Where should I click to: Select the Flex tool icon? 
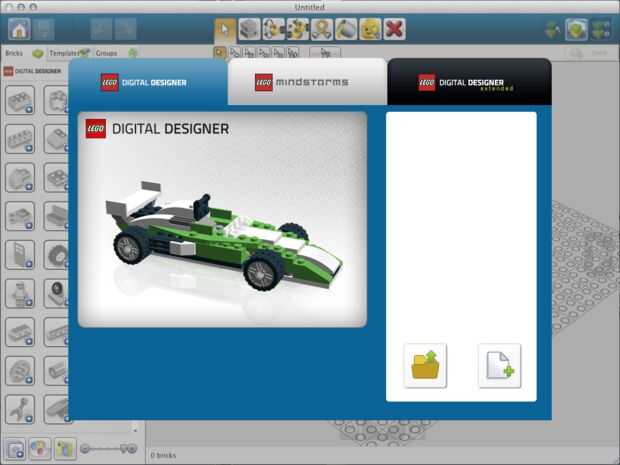pos(322,29)
